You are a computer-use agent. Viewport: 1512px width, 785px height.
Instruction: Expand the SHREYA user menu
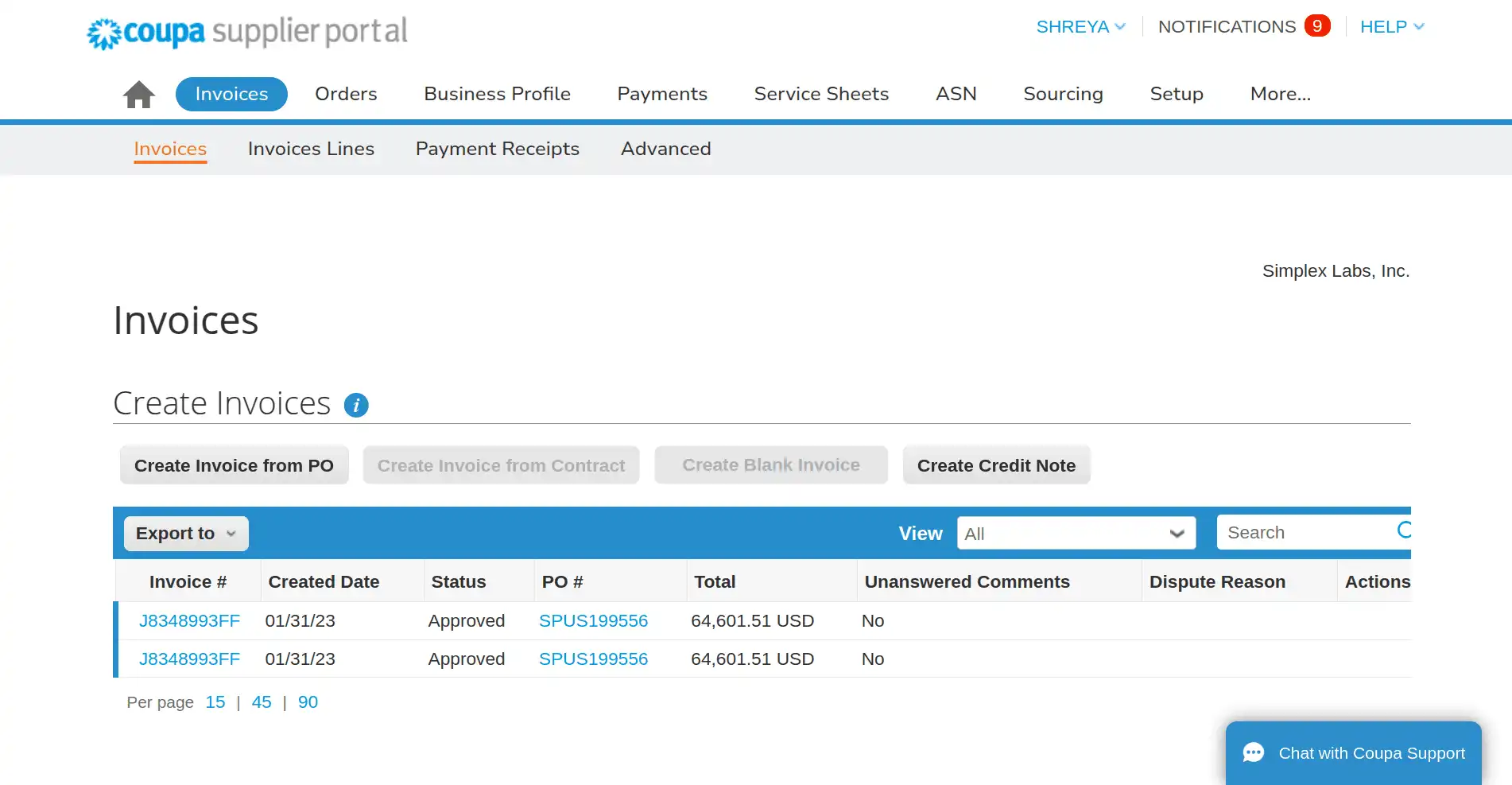pyautogui.click(x=1080, y=27)
